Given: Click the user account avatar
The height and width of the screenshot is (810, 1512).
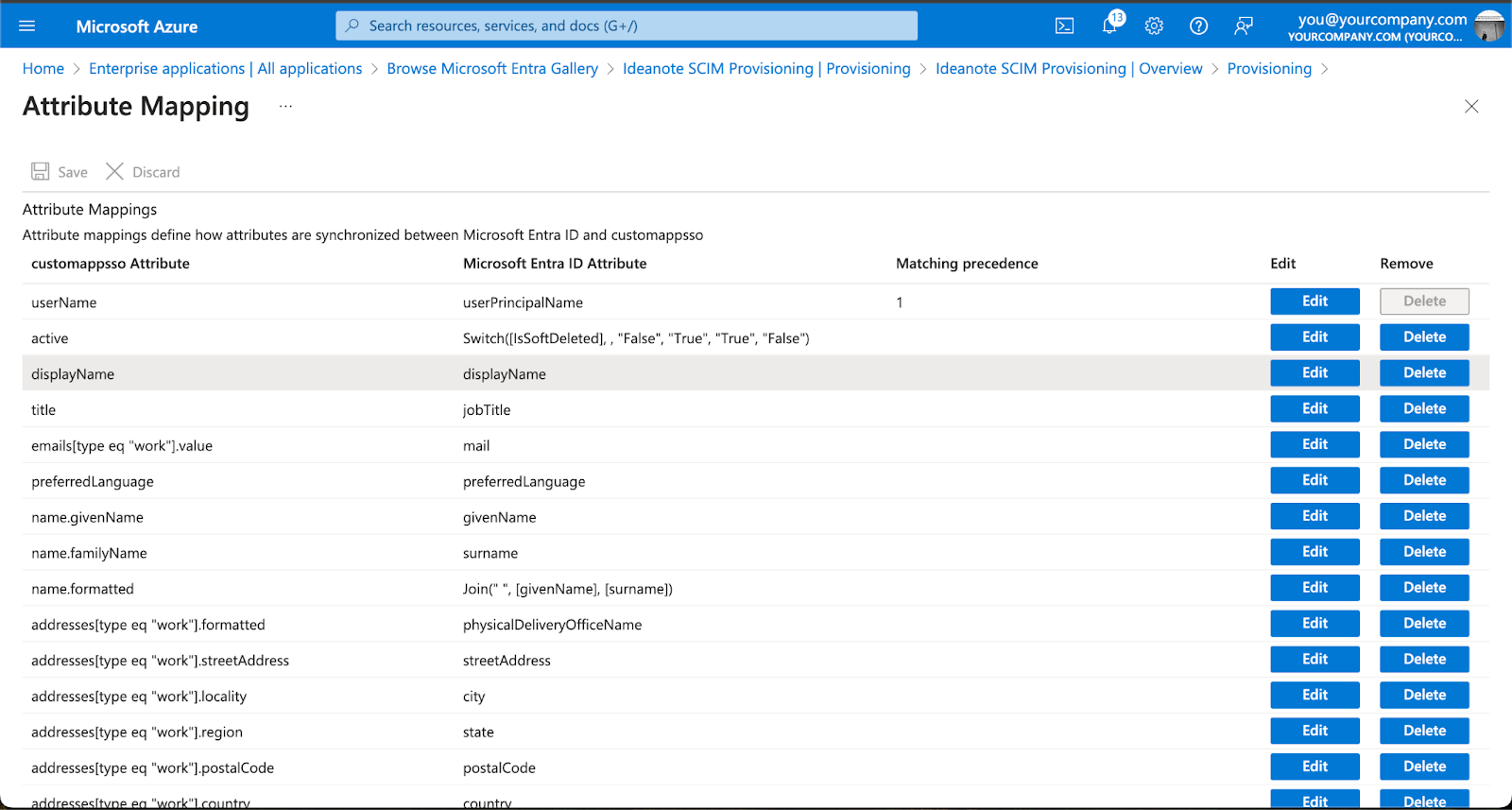Looking at the screenshot, I should [x=1489, y=26].
